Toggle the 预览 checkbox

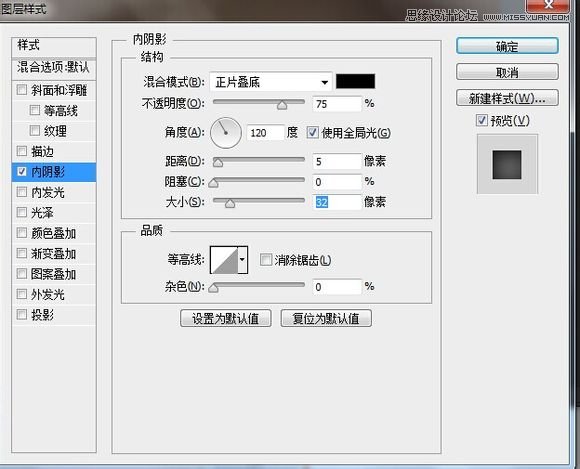[481, 120]
